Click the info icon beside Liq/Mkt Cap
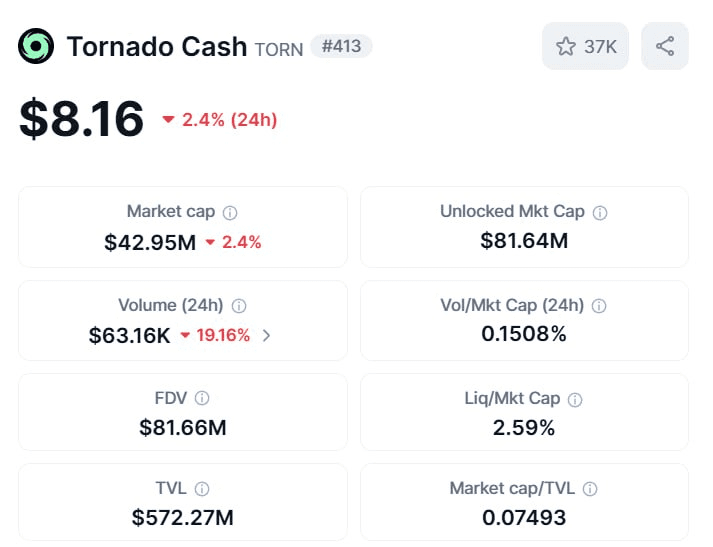The height and width of the screenshot is (547, 713). pyautogui.click(x=575, y=400)
